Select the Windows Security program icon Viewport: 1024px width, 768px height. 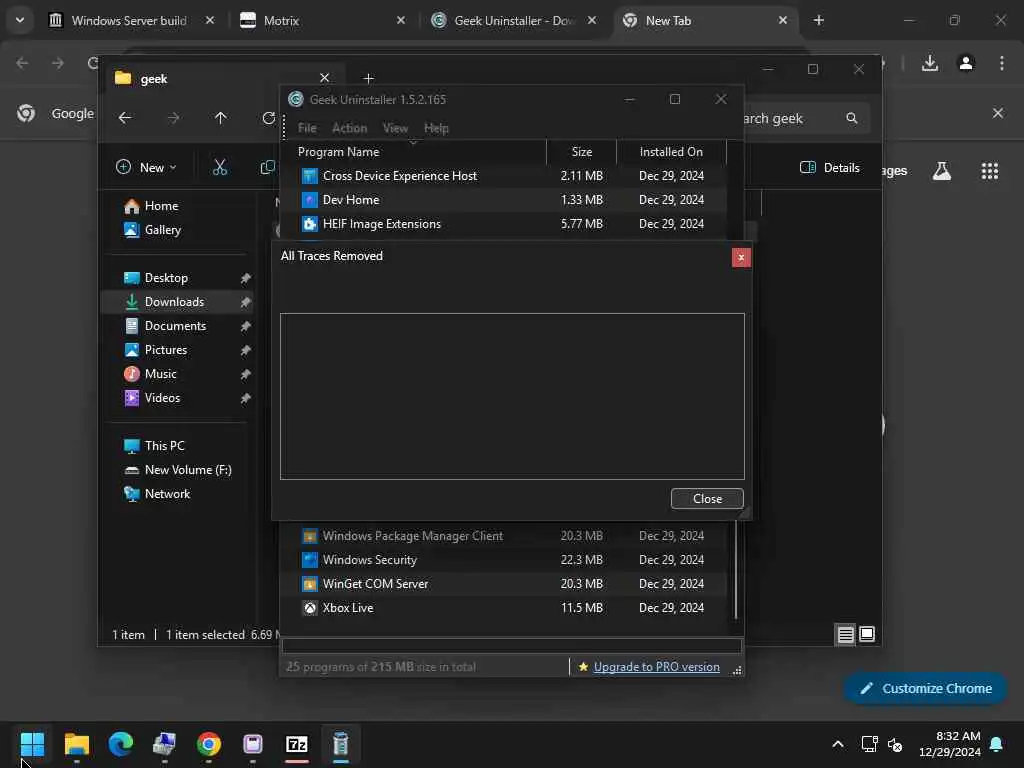click(x=310, y=560)
